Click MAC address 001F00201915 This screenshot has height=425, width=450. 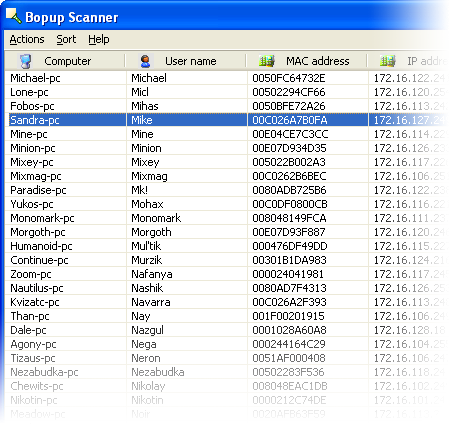[x=288, y=316]
